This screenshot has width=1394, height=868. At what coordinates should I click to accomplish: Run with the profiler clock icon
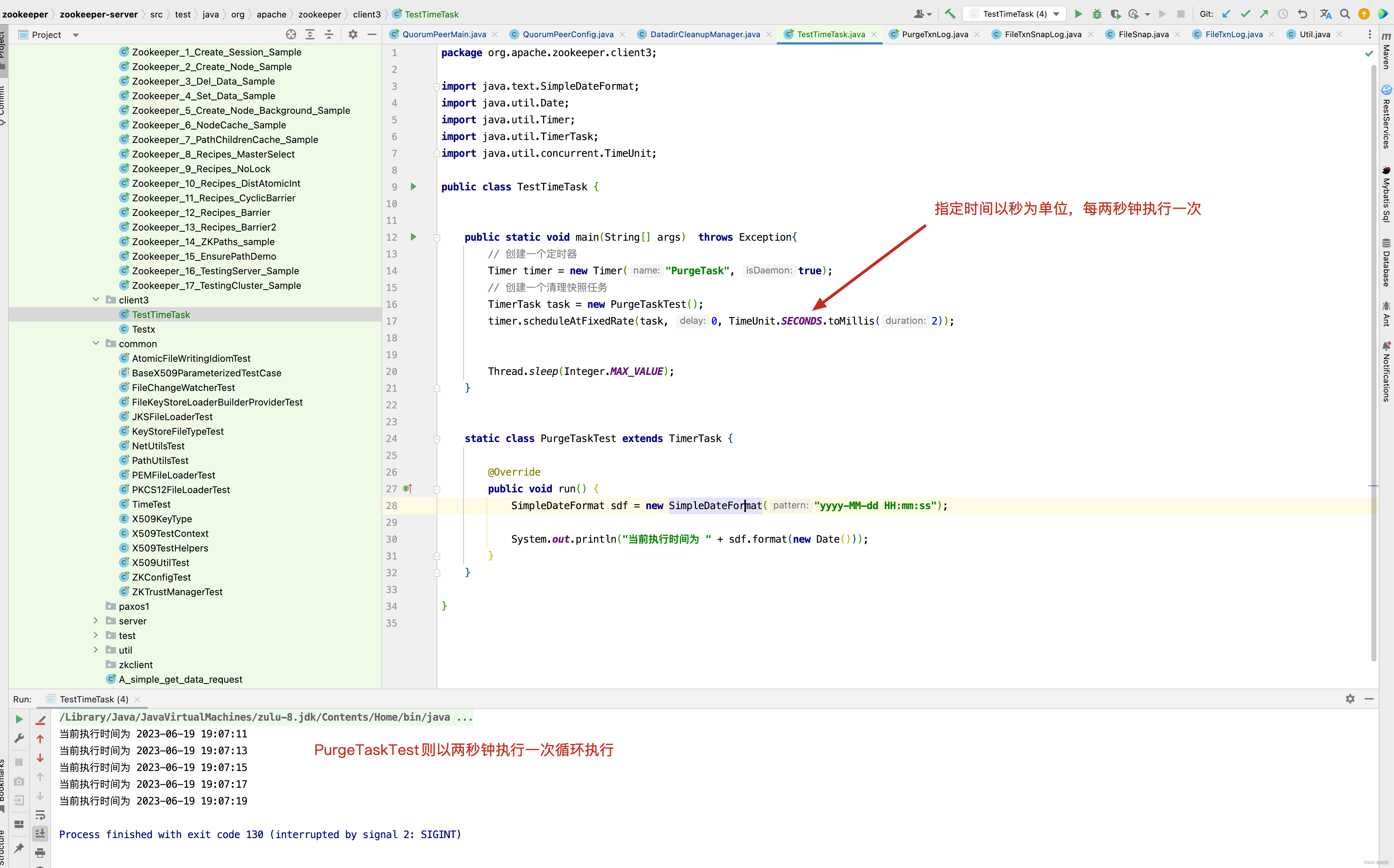coord(1133,14)
